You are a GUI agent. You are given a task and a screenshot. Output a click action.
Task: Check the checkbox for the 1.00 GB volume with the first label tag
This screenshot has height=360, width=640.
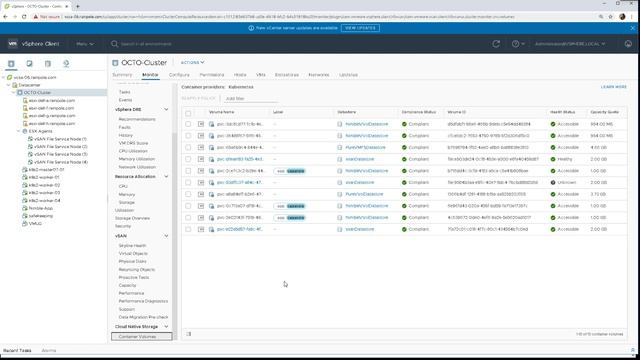[188, 171]
